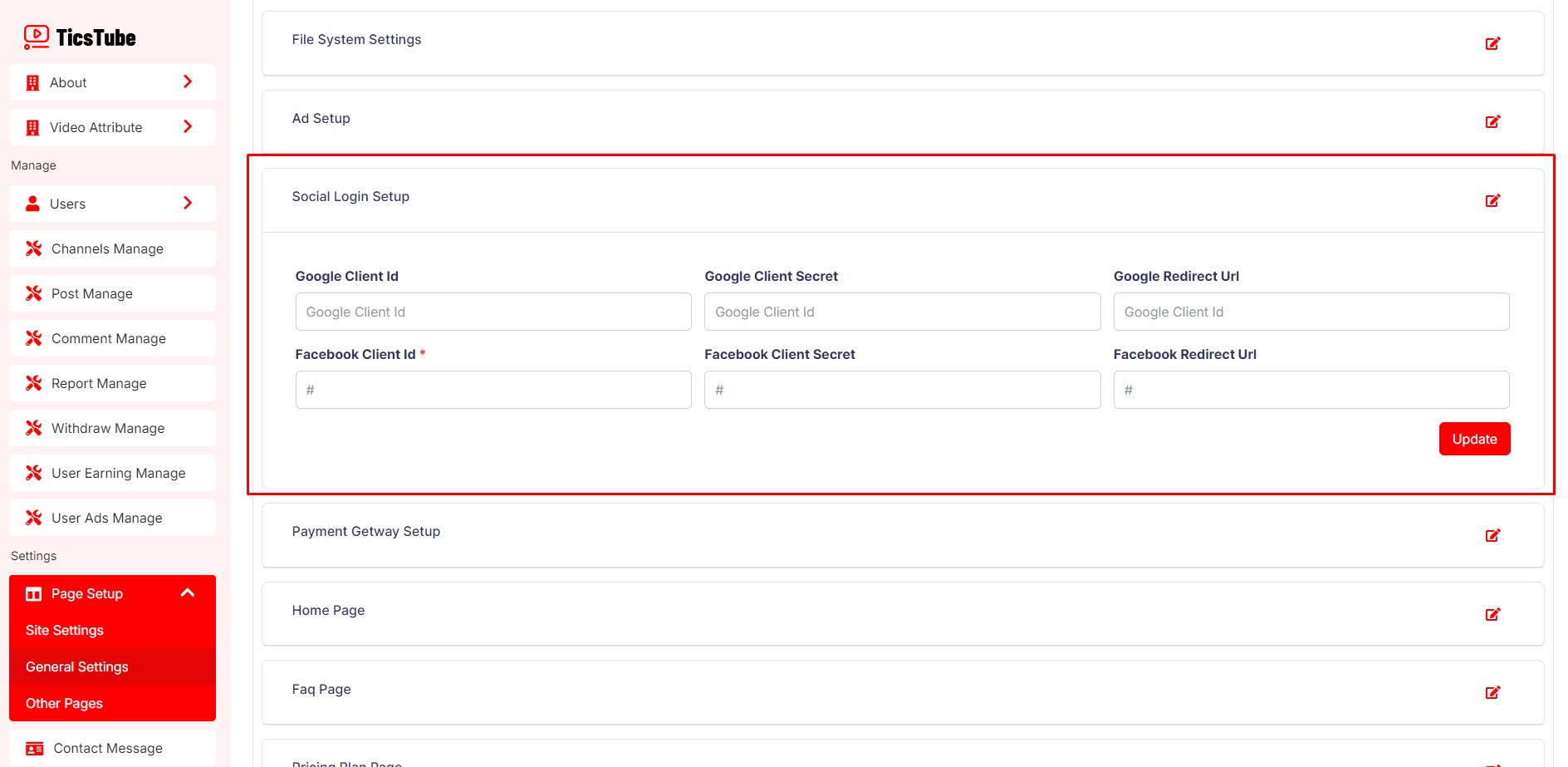Expand the Video Attribute menu
This screenshot has height=767, width=1568.
[x=112, y=127]
